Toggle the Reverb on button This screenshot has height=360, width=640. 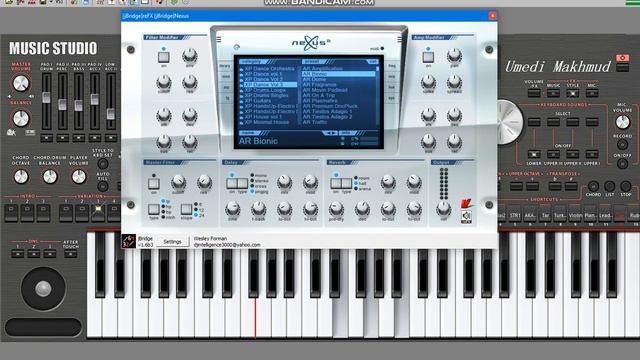coord(336,183)
